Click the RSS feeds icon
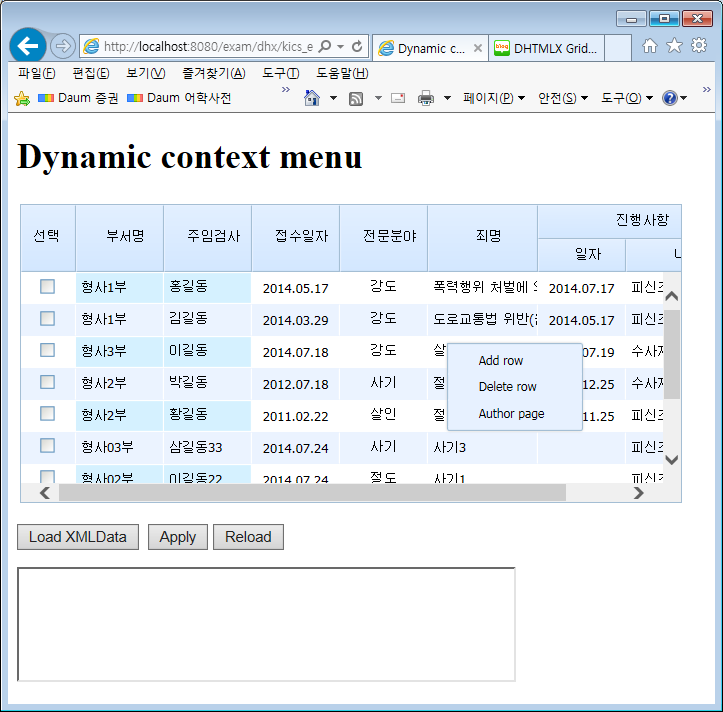Viewport: 723px width, 712px height. coord(356,98)
